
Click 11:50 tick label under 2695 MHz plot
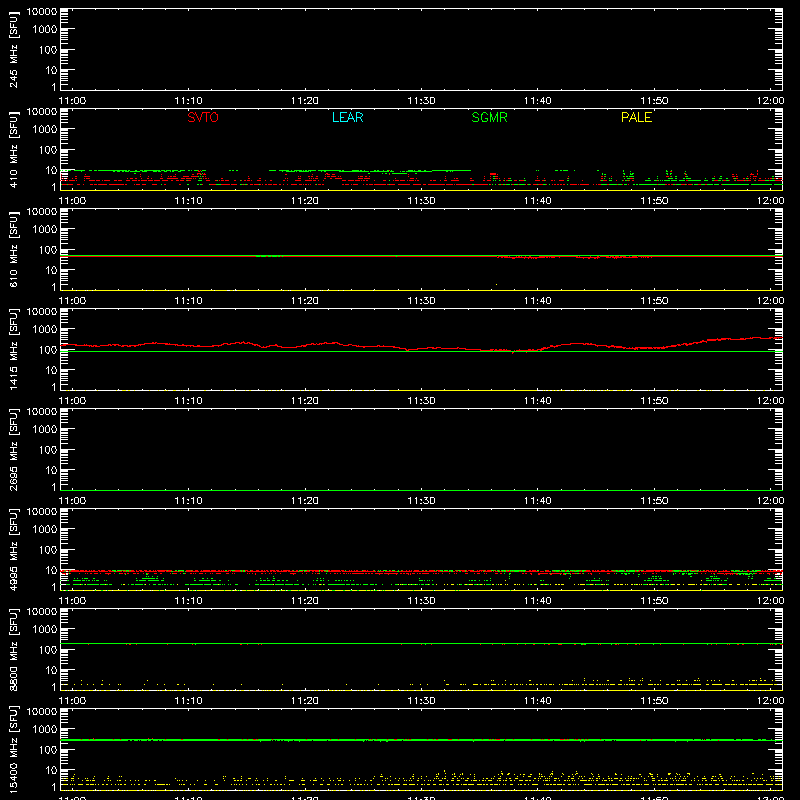coord(654,501)
